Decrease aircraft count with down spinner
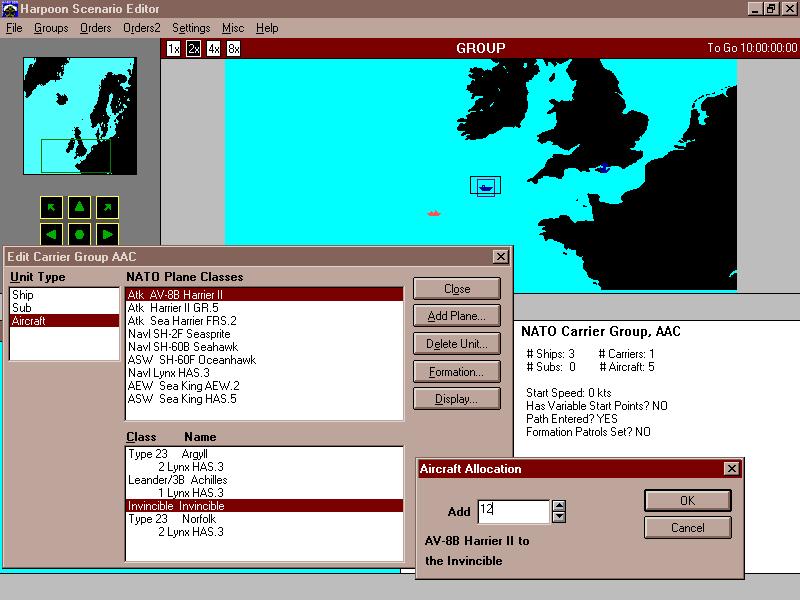Image resolution: width=800 pixels, height=600 pixels. tap(559, 517)
